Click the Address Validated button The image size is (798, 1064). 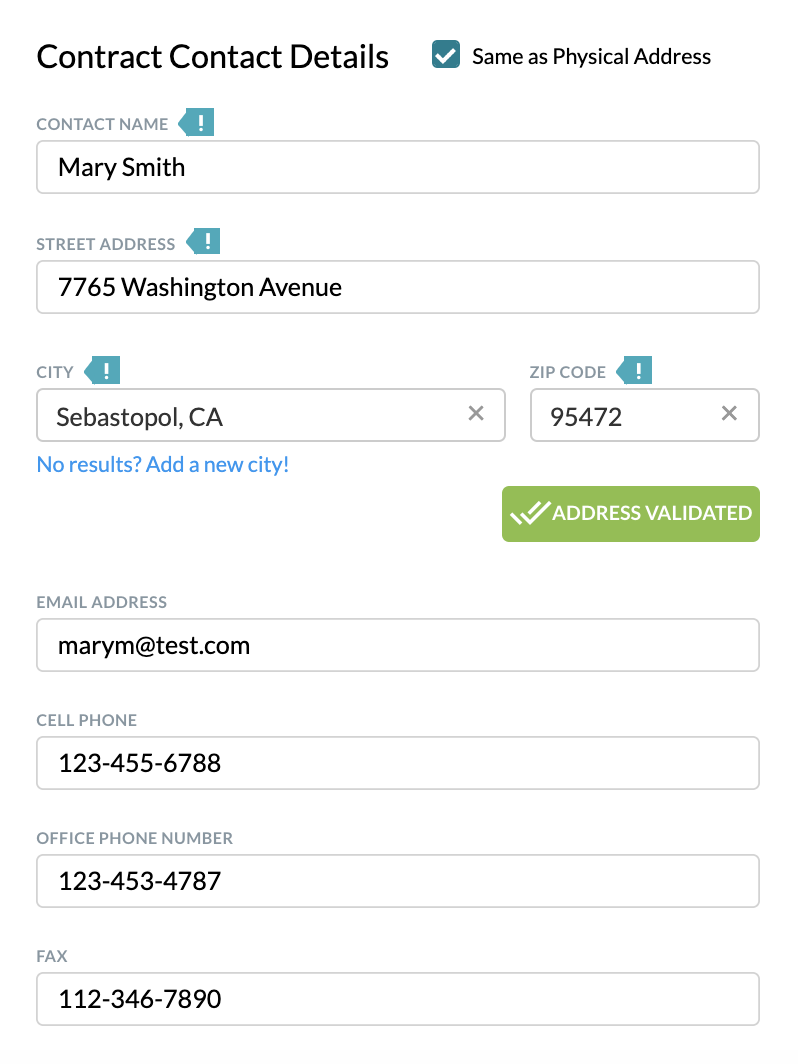pyautogui.click(x=631, y=514)
